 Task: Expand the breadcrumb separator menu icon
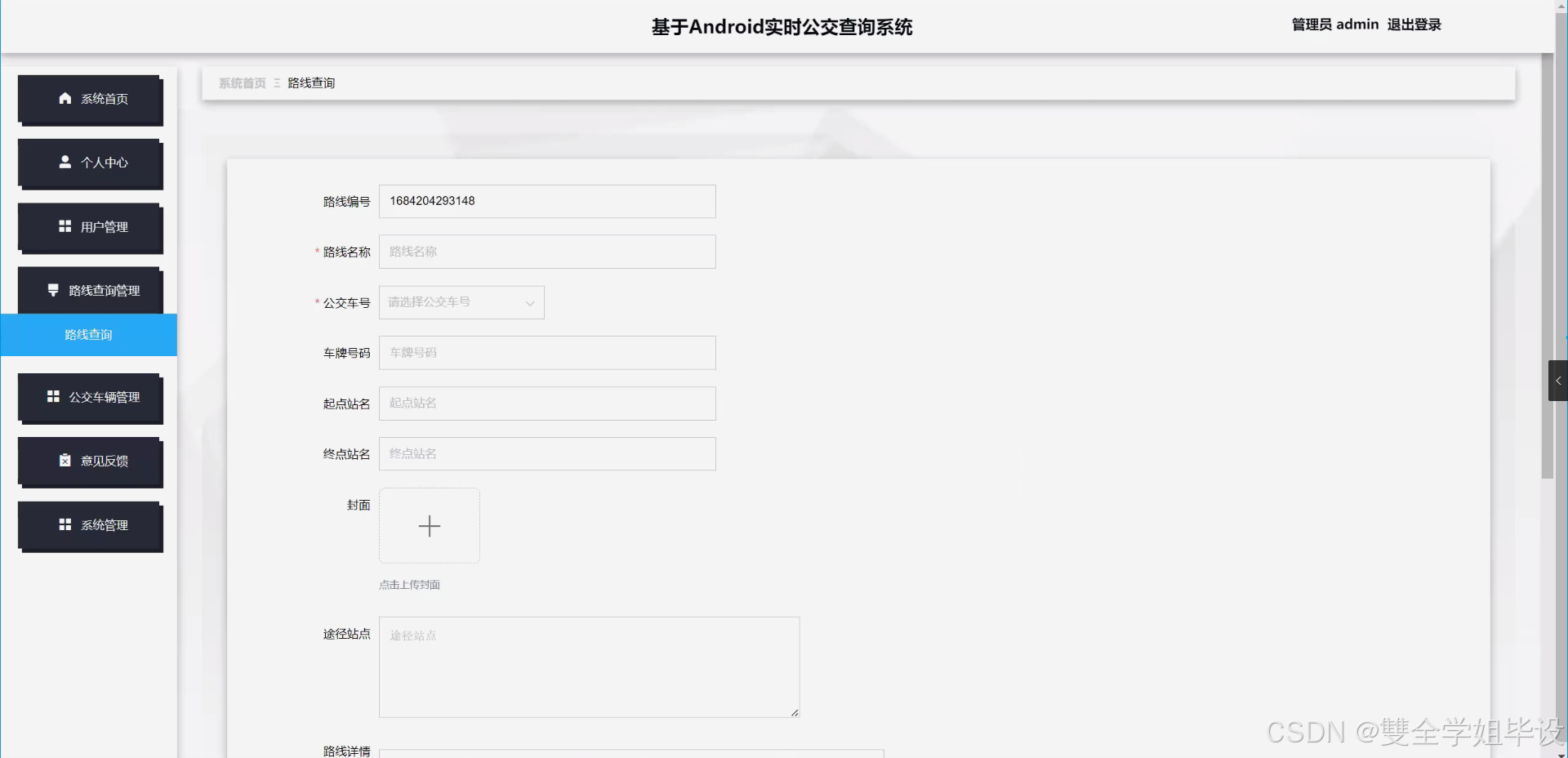tap(276, 82)
